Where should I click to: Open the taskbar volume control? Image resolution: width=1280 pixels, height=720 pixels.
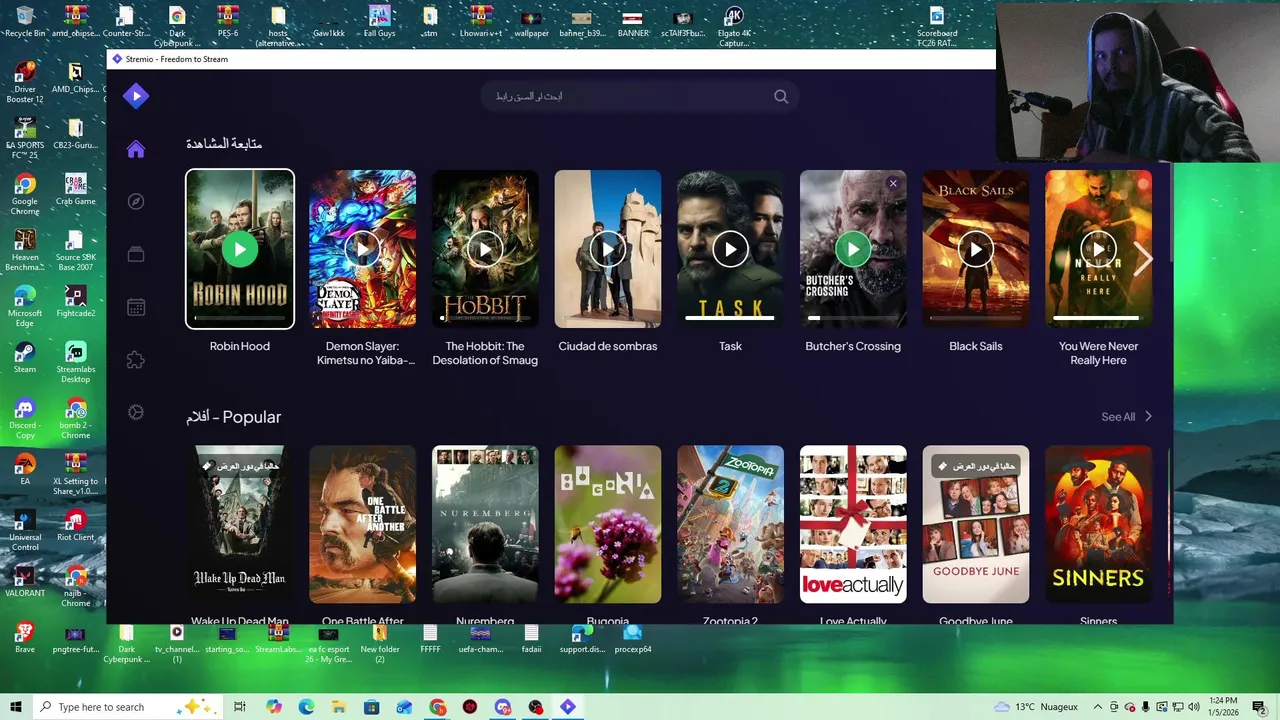pos(1192,707)
